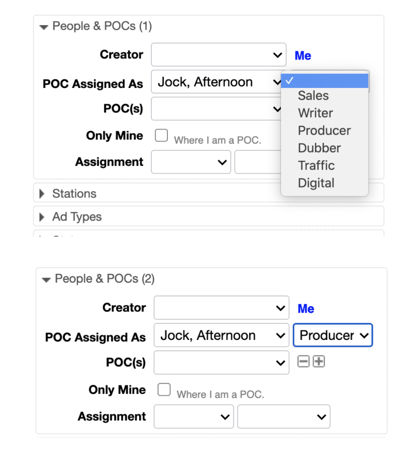
Task: Open POC(s) dropdown in People & POCs (2)
Action: click(x=221, y=362)
